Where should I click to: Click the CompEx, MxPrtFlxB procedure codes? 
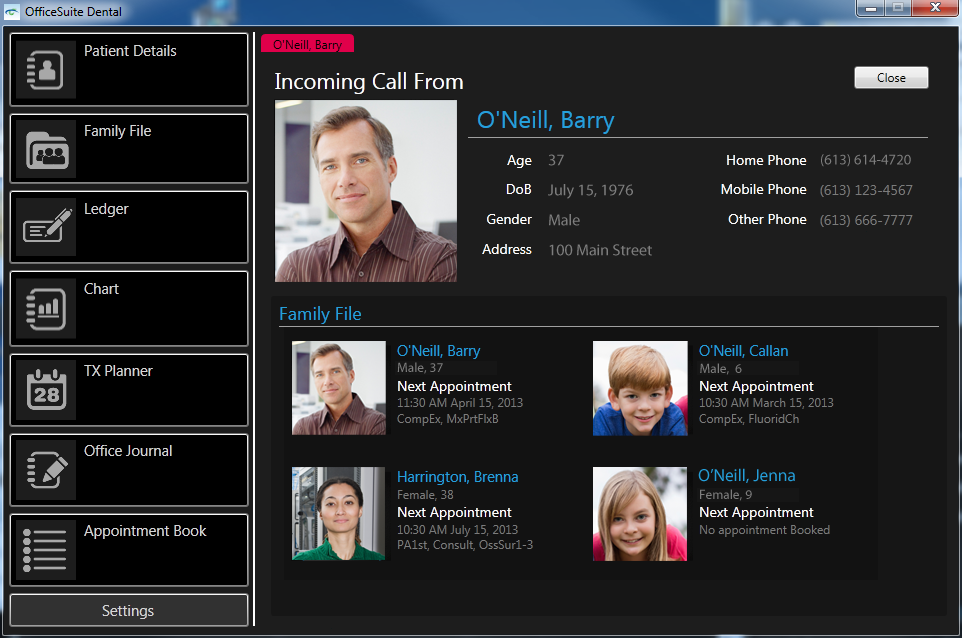(448, 419)
